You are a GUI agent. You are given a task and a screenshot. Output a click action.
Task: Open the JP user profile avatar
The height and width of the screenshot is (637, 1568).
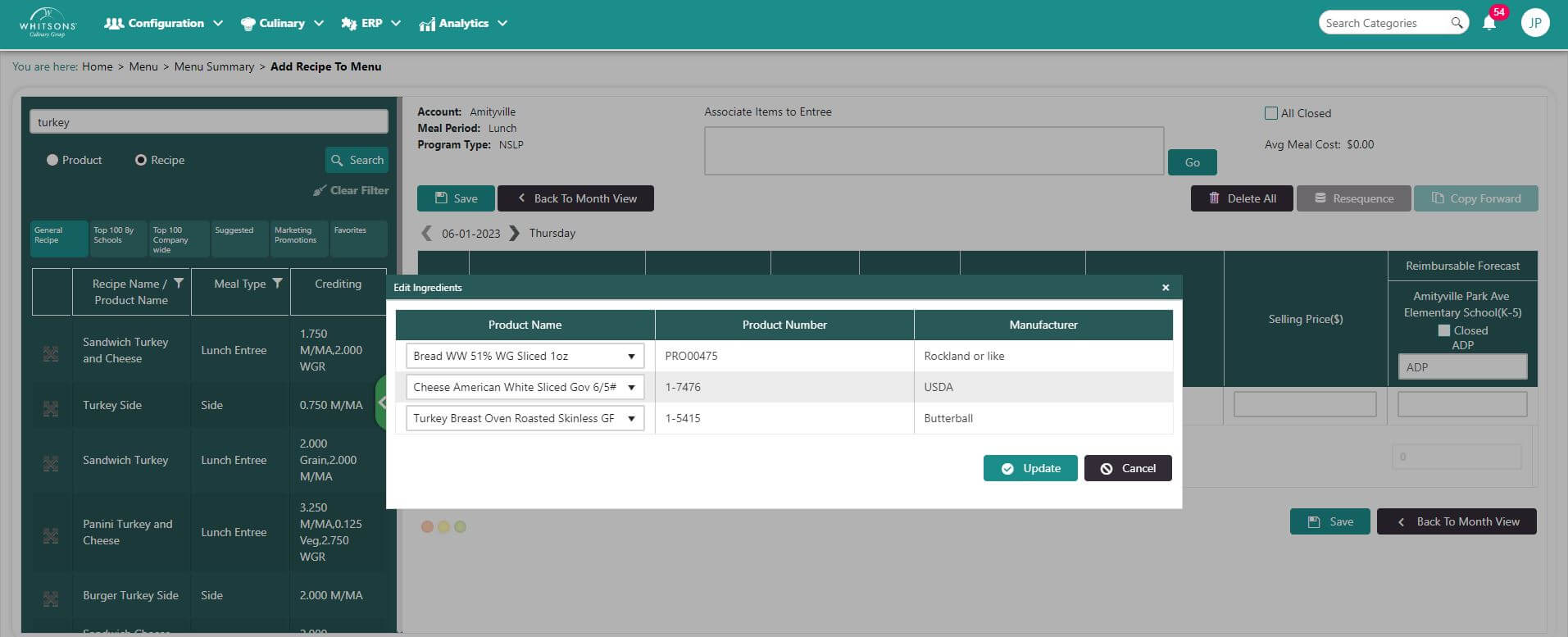click(1534, 23)
